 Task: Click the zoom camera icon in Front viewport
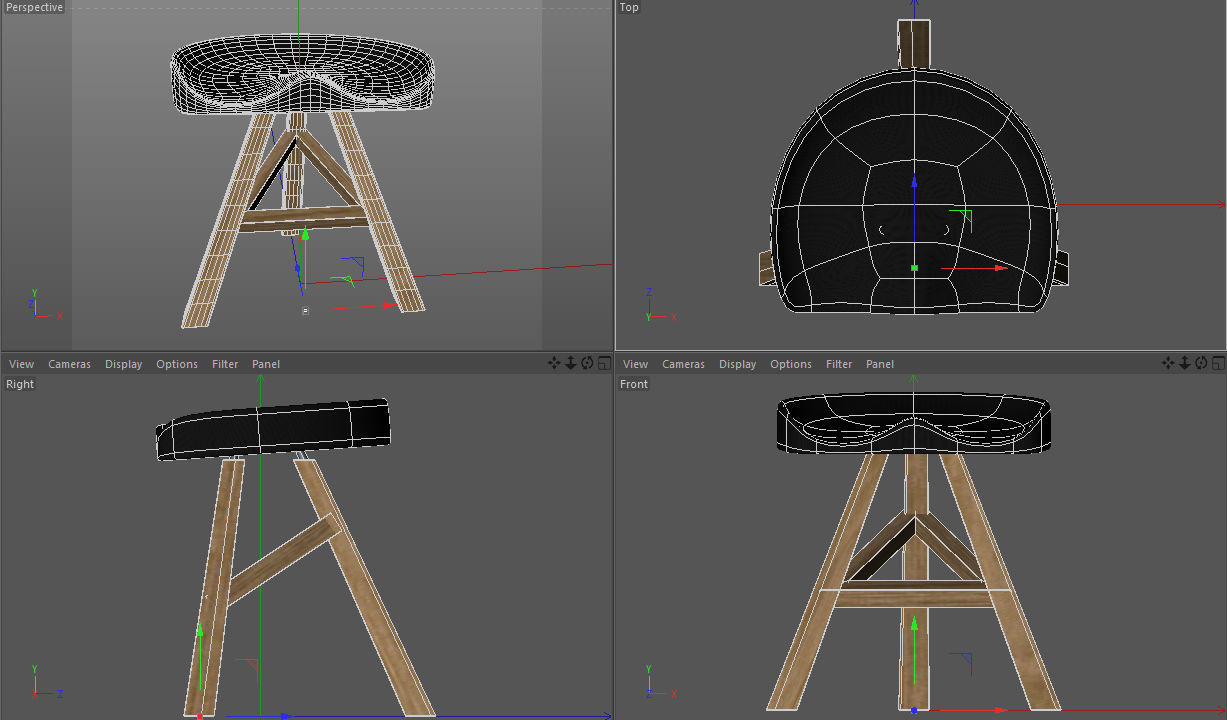point(1185,363)
